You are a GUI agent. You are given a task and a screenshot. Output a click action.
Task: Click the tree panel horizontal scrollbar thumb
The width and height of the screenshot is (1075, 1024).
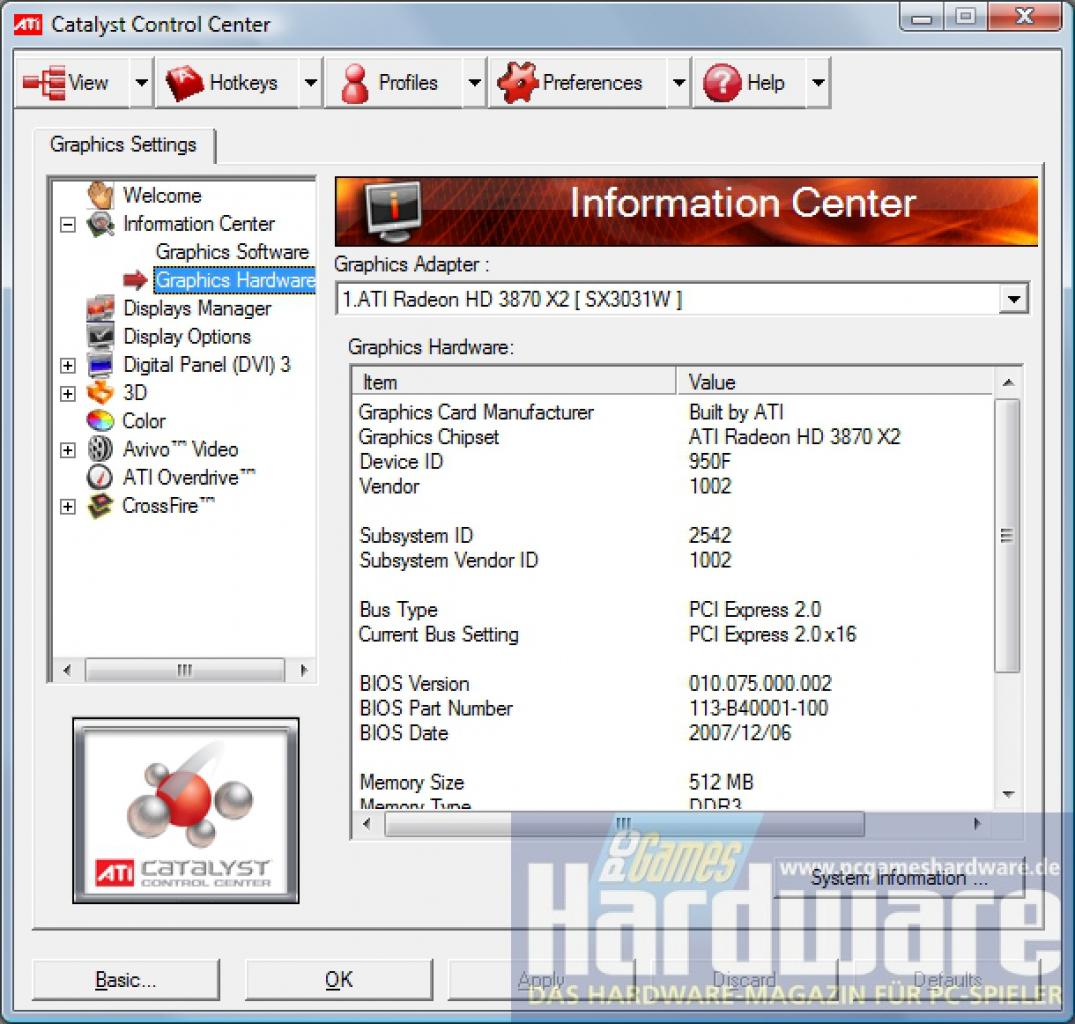(x=184, y=670)
